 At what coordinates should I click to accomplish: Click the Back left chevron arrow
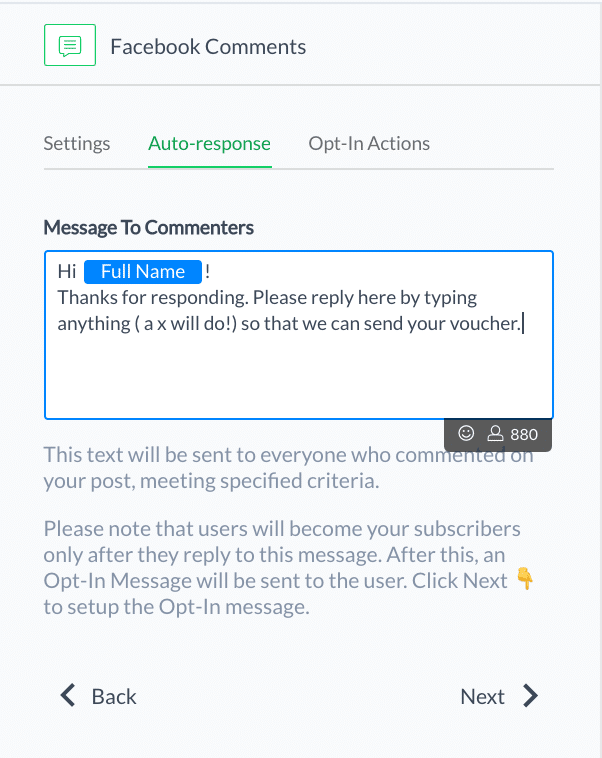68,696
